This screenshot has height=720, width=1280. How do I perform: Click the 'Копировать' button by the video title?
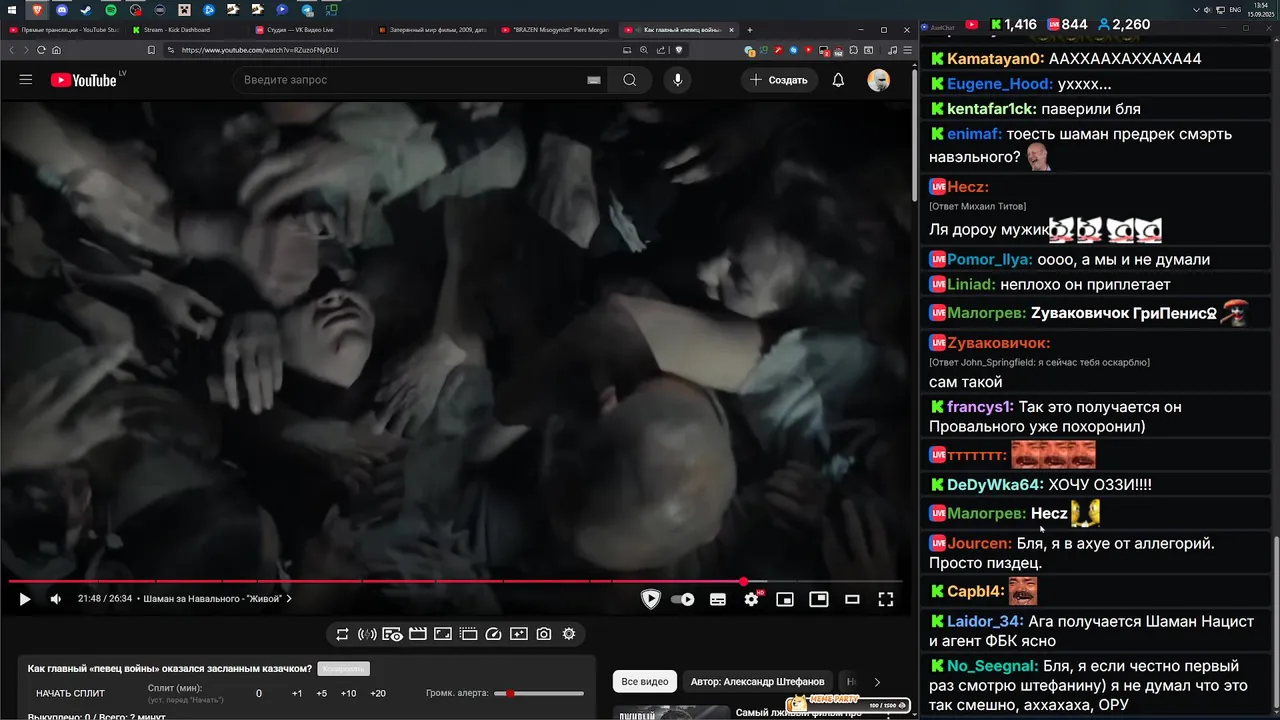pyautogui.click(x=343, y=669)
